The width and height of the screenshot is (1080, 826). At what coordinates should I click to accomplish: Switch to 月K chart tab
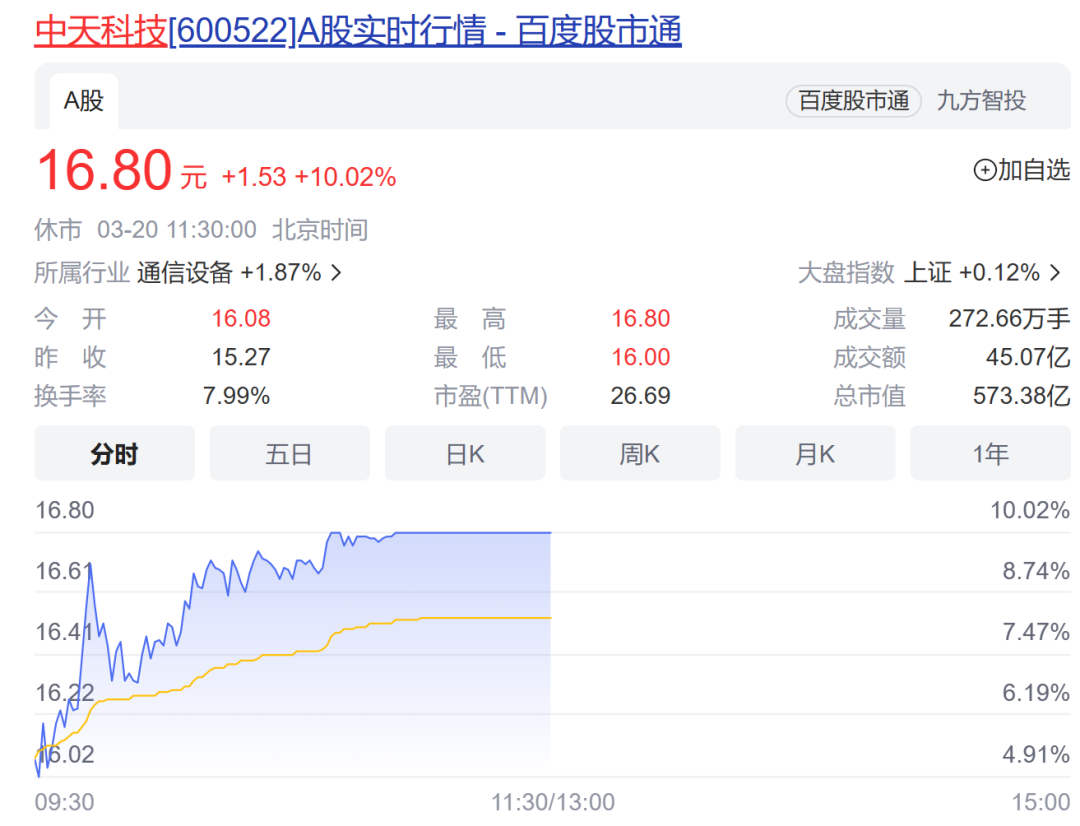[815, 453]
